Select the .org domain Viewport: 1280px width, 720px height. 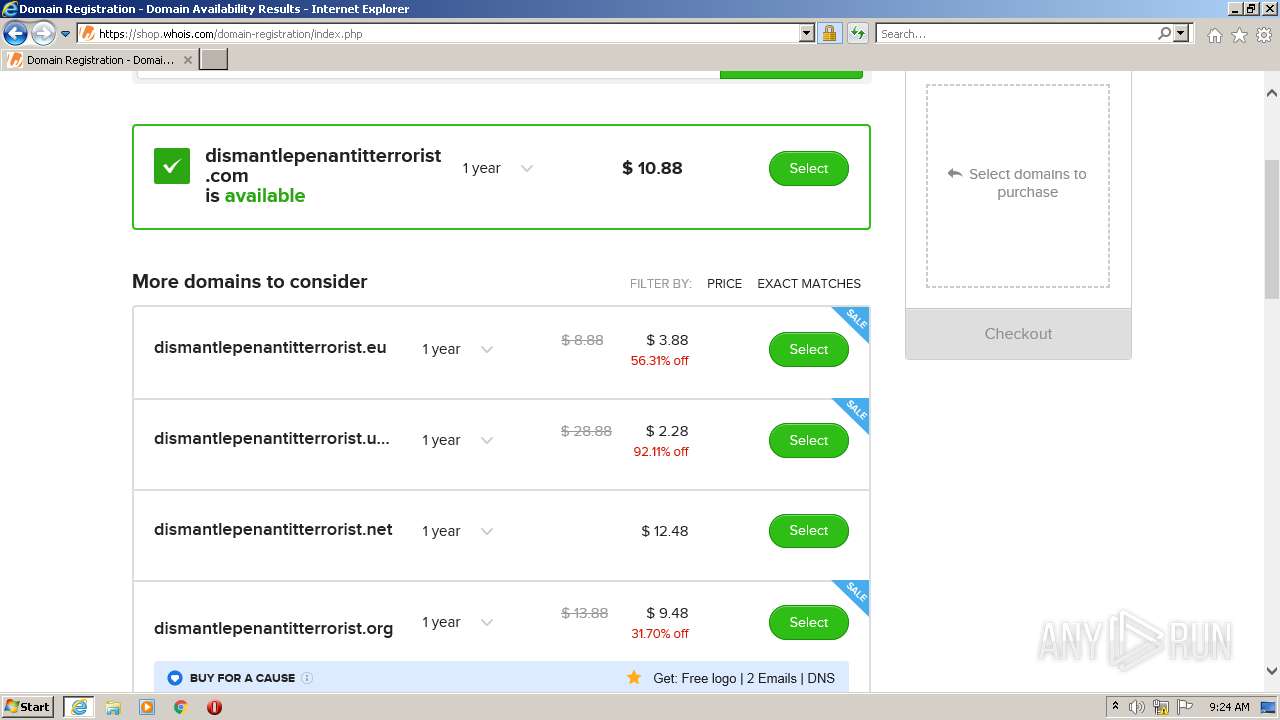(808, 622)
